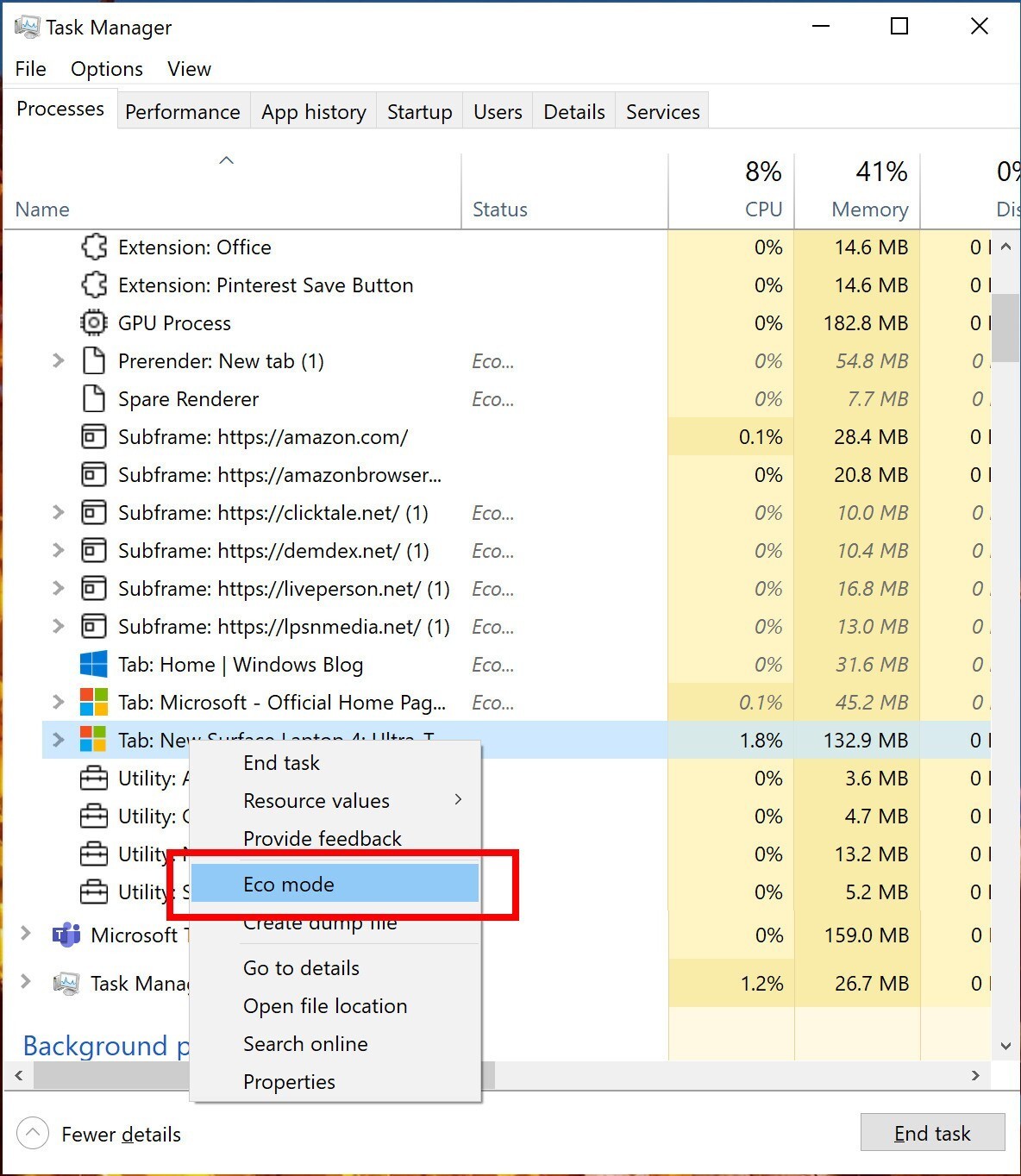Select Go to details menu entry
1021x1176 pixels.
point(335,968)
